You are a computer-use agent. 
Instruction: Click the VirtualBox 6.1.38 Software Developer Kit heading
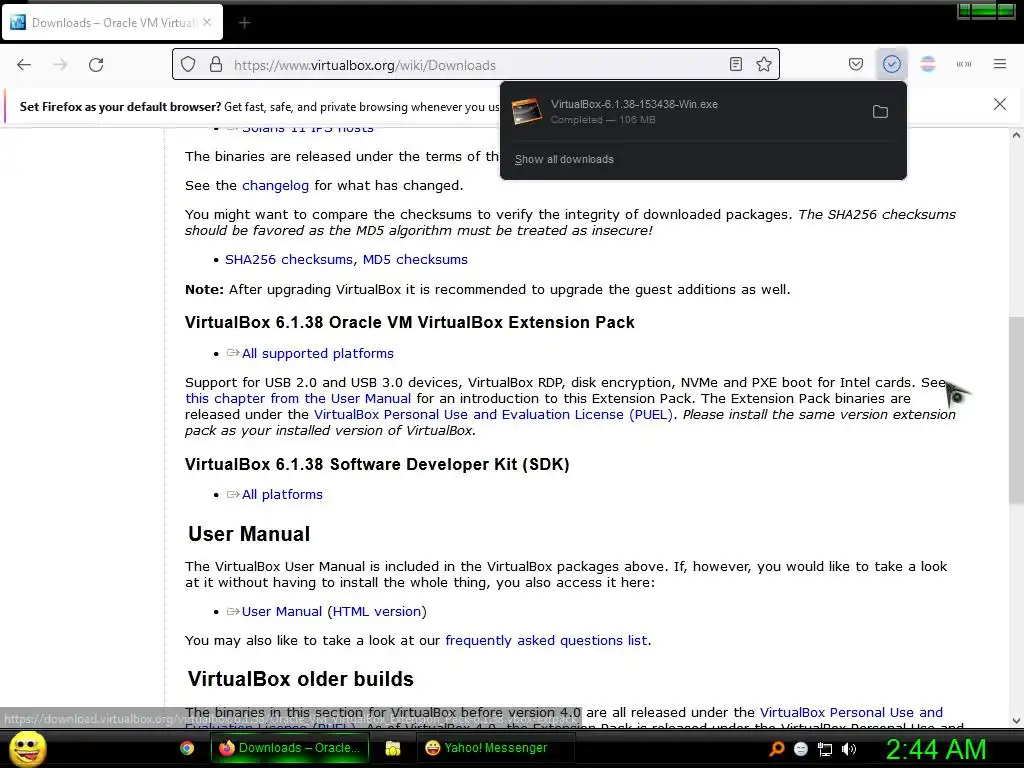[x=377, y=464]
